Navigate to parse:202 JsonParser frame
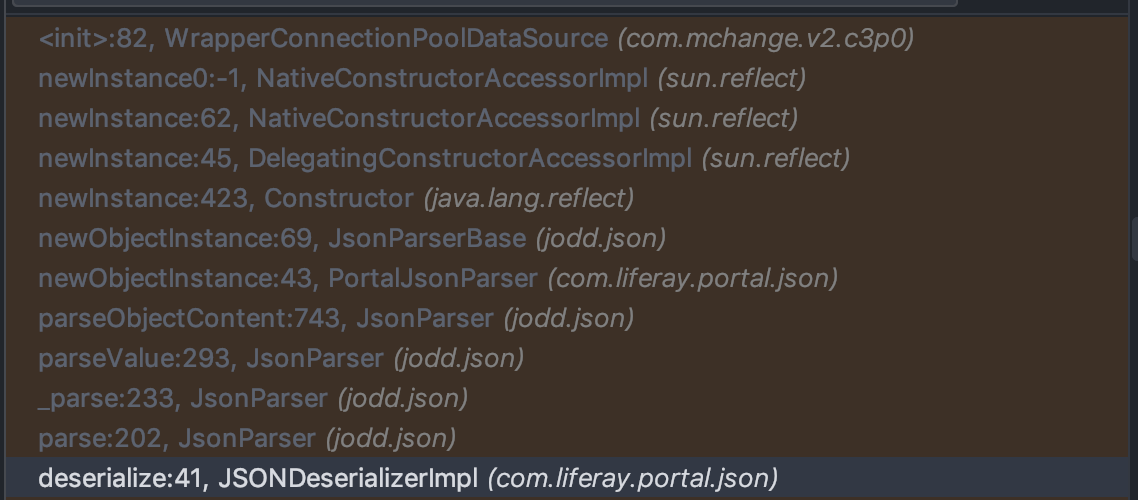The width and height of the screenshot is (1138, 500). click(176, 438)
